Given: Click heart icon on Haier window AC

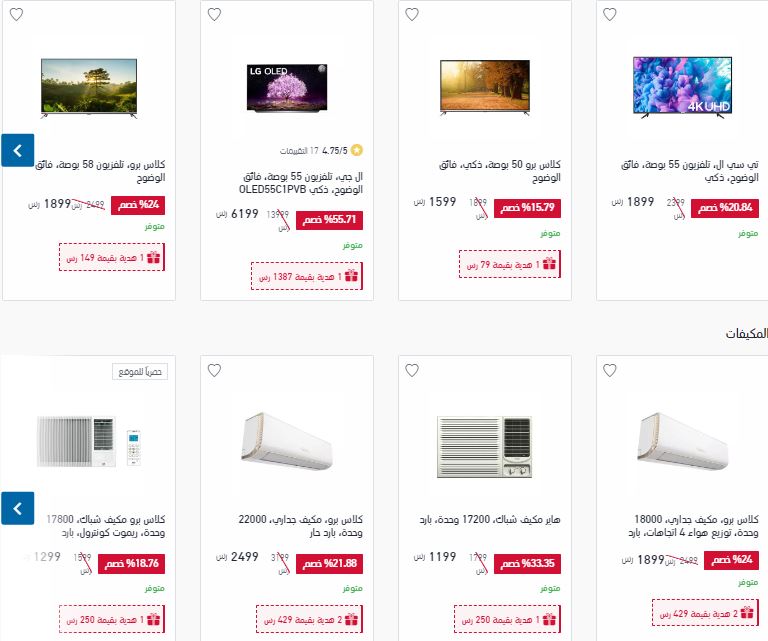Looking at the screenshot, I should tap(412, 371).
